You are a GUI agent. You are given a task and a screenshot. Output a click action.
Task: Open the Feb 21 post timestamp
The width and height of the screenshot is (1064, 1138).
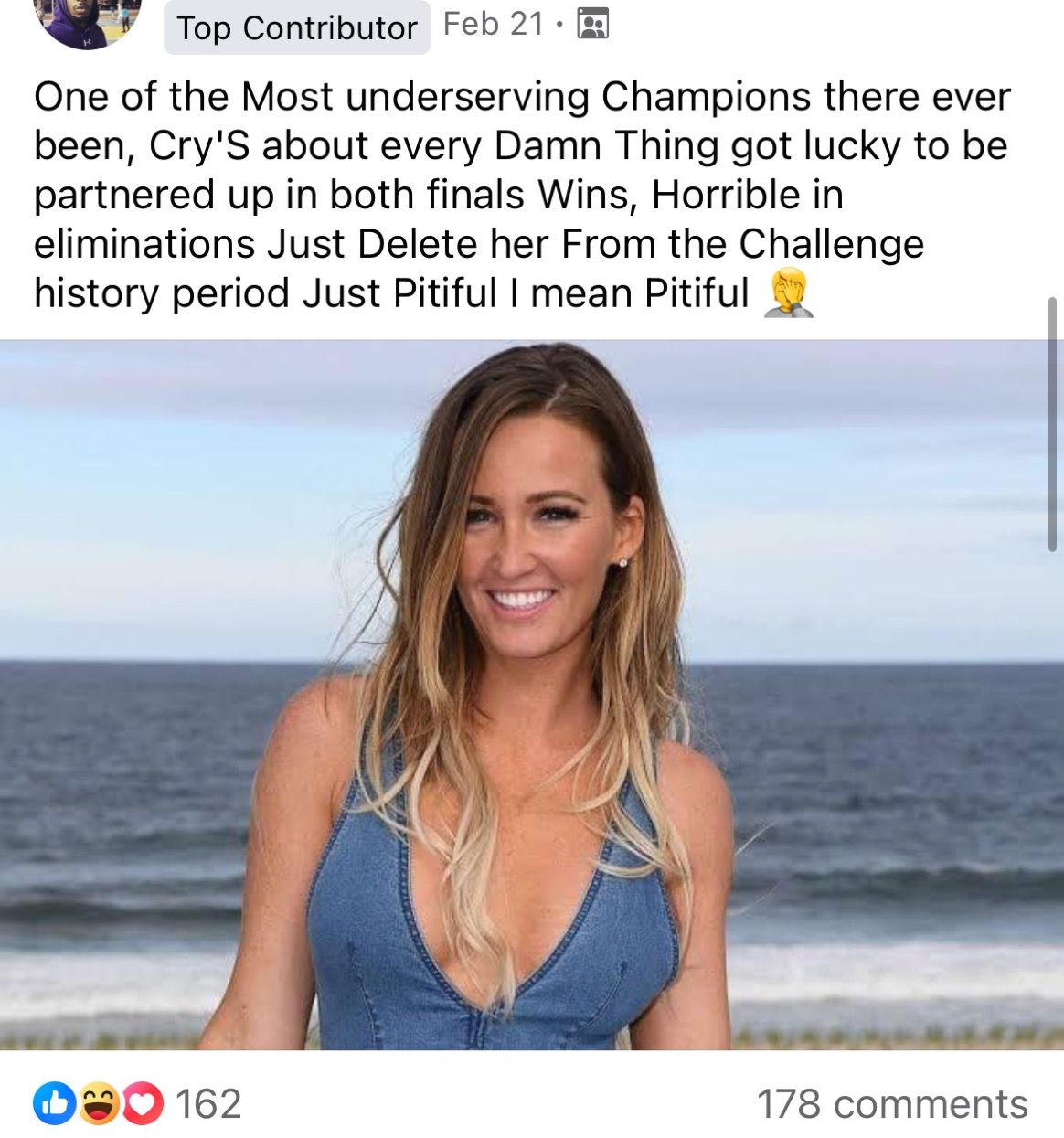(x=494, y=24)
